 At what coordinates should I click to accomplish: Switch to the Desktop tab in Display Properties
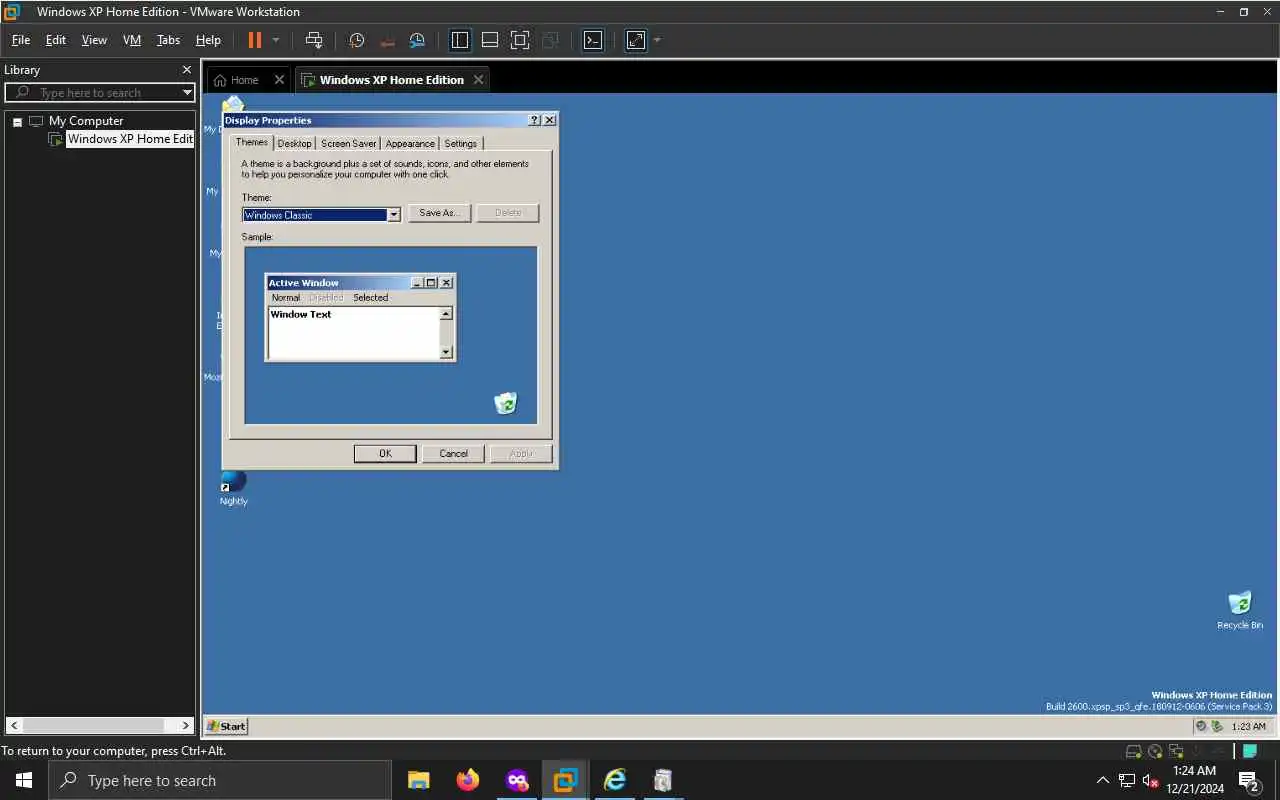294,143
